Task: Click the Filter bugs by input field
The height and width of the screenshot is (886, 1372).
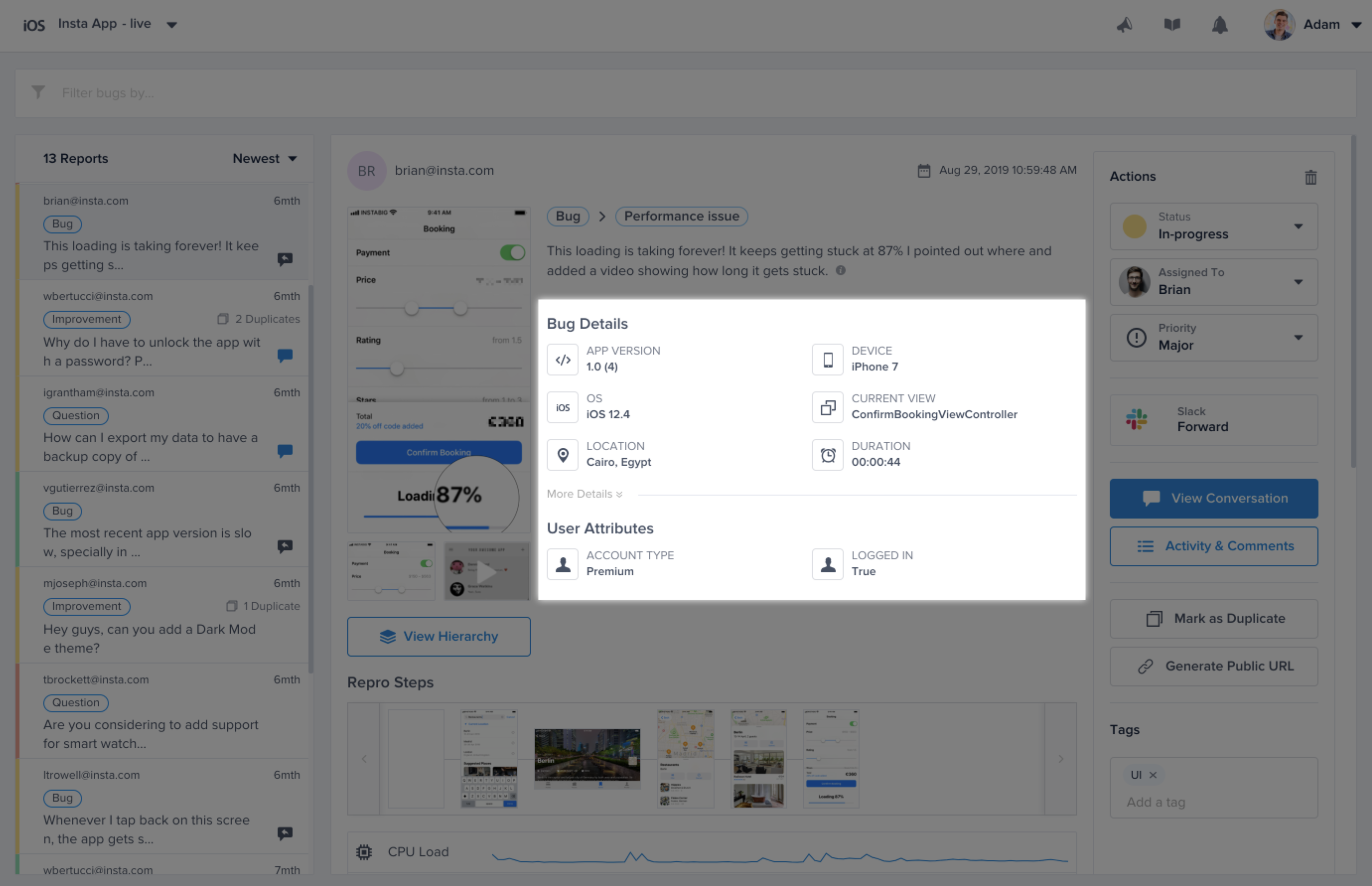Action: click(685, 93)
